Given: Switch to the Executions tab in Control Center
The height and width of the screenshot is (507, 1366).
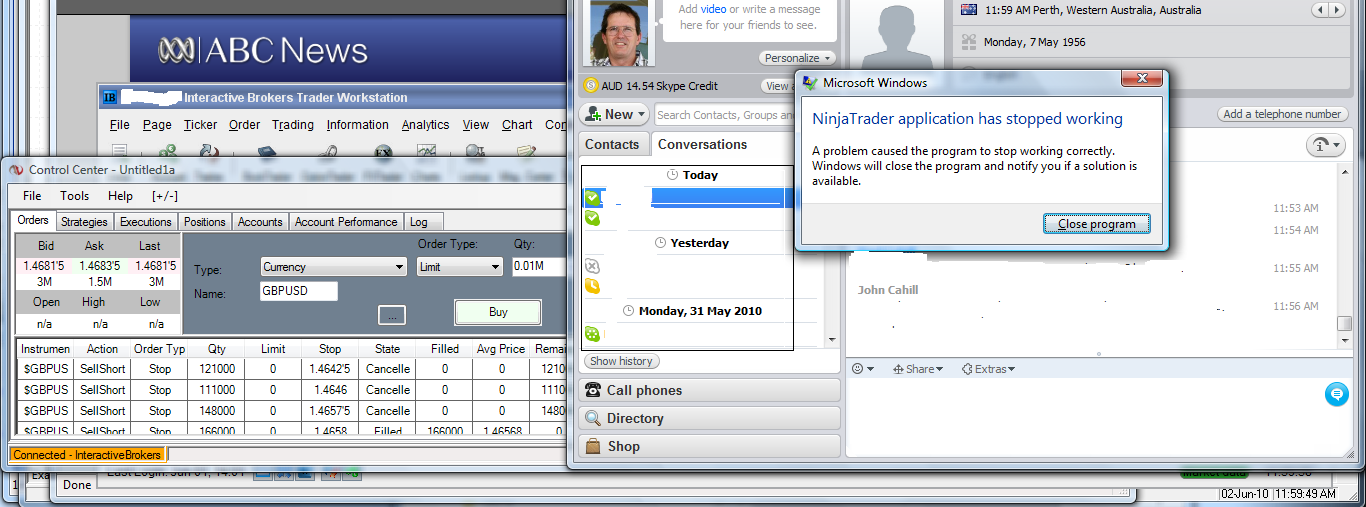Looking at the screenshot, I should [146, 222].
